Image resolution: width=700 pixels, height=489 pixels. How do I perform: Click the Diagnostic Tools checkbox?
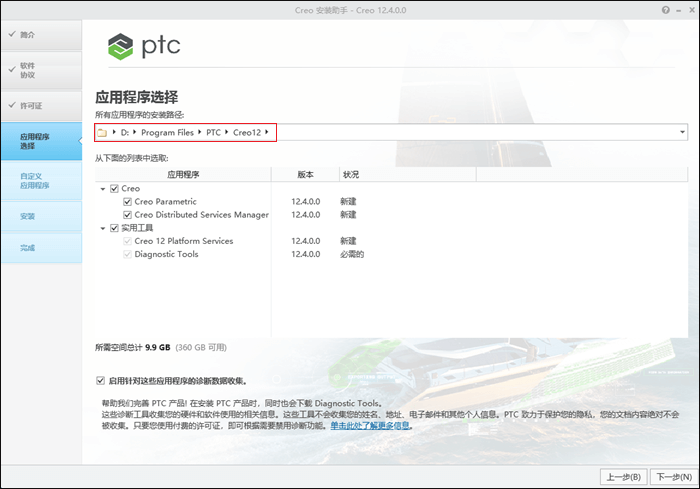[127, 254]
